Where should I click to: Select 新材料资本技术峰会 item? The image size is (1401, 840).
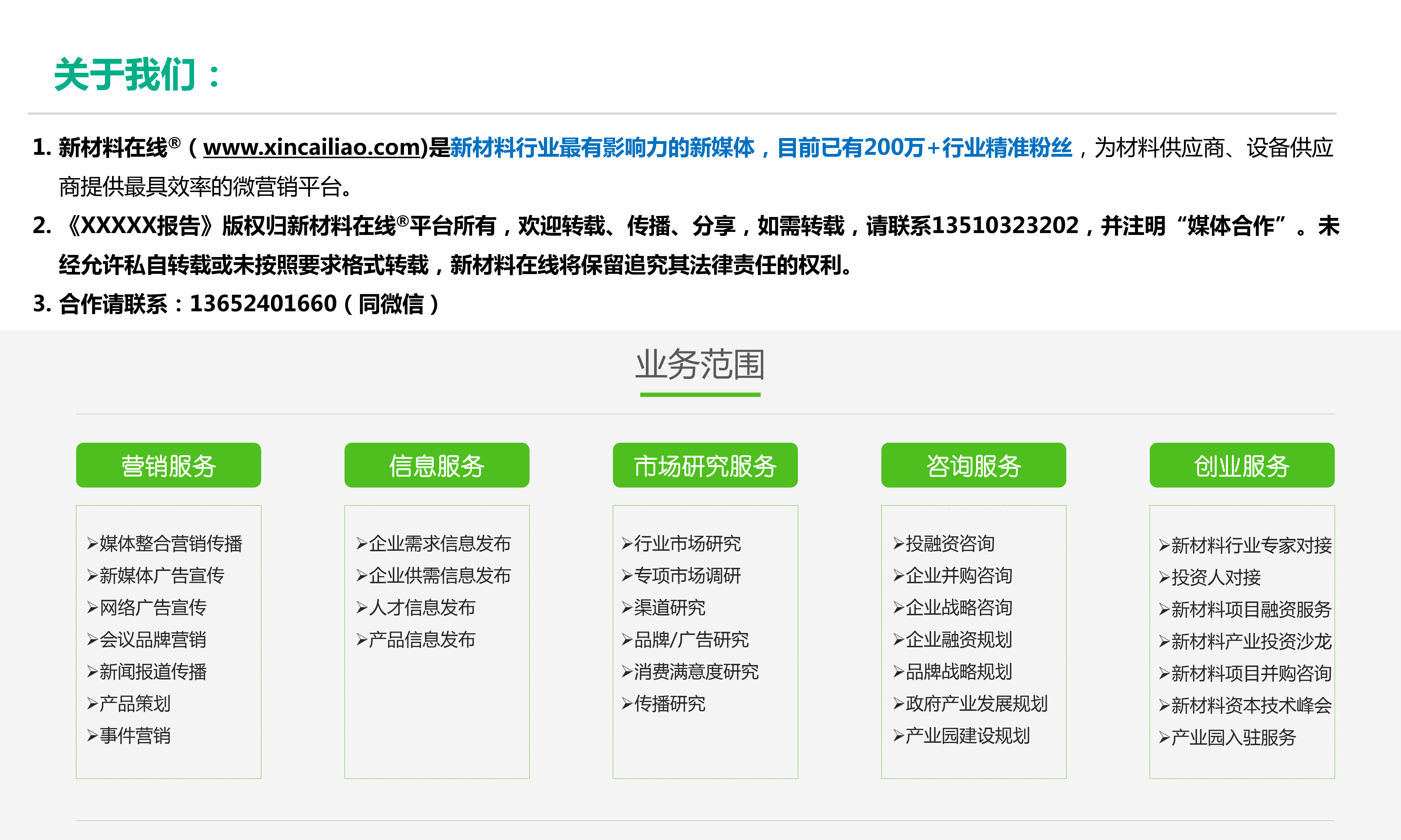click(1245, 705)
